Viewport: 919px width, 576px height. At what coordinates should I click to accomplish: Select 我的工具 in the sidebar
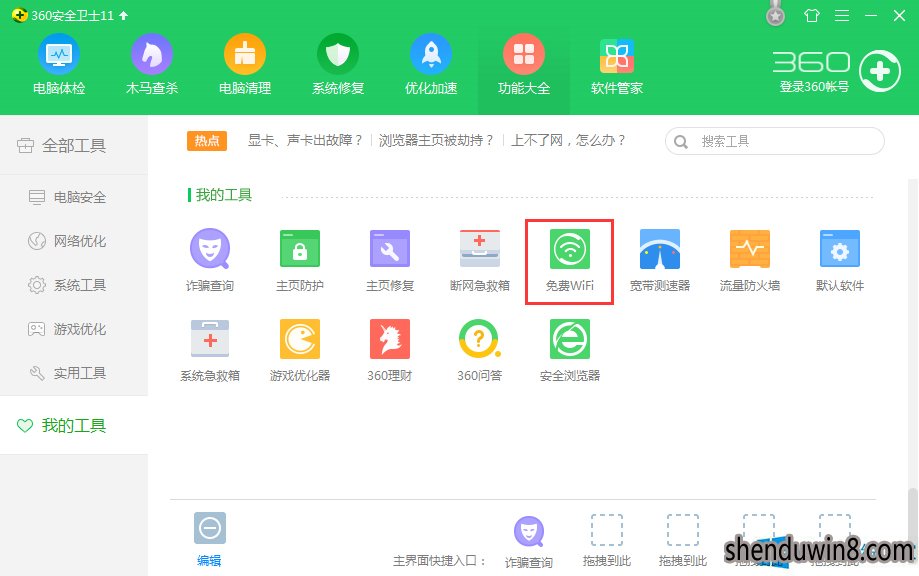(x=74, y=425)
